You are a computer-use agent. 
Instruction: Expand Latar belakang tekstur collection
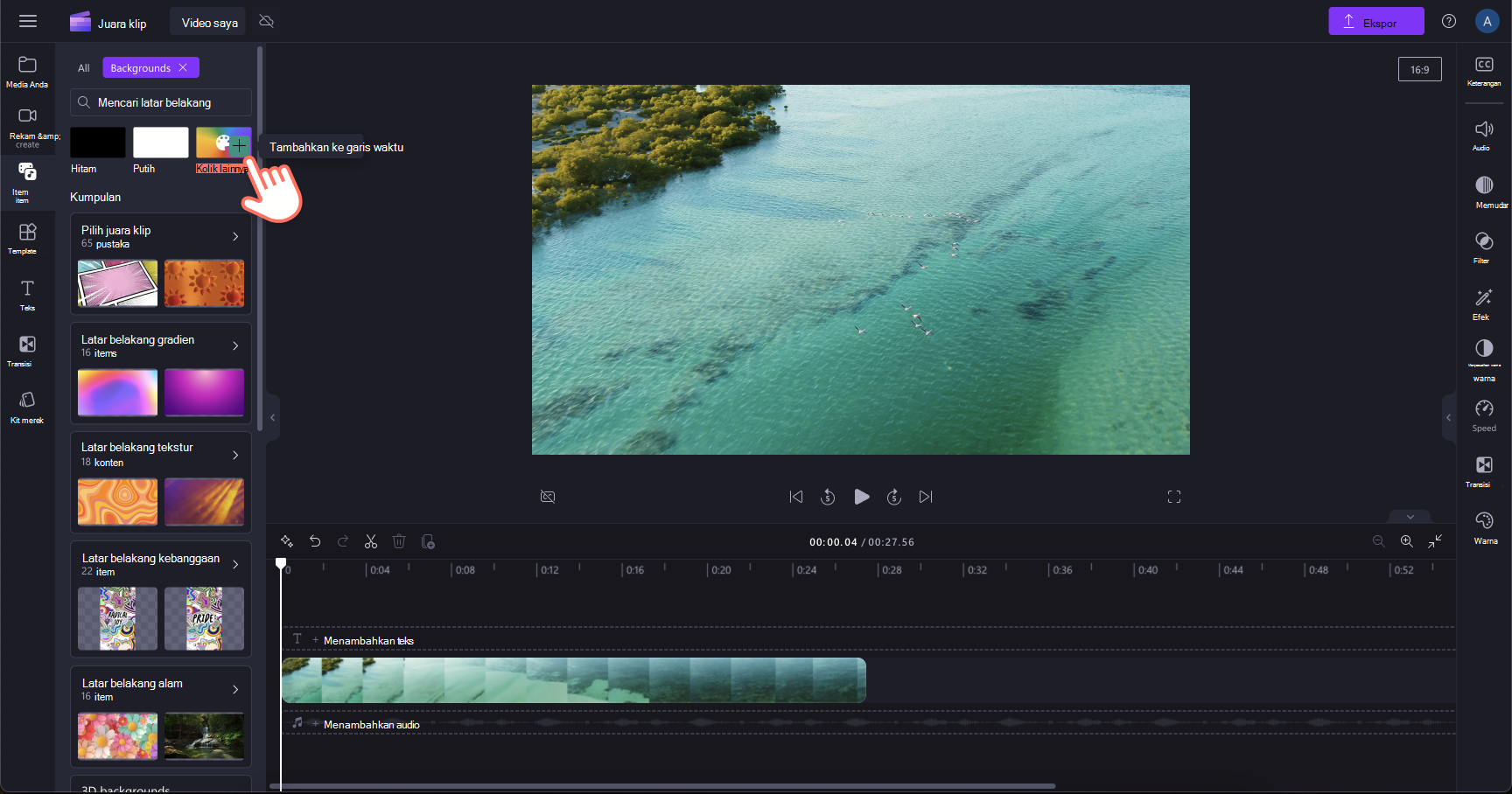[235, 455]
